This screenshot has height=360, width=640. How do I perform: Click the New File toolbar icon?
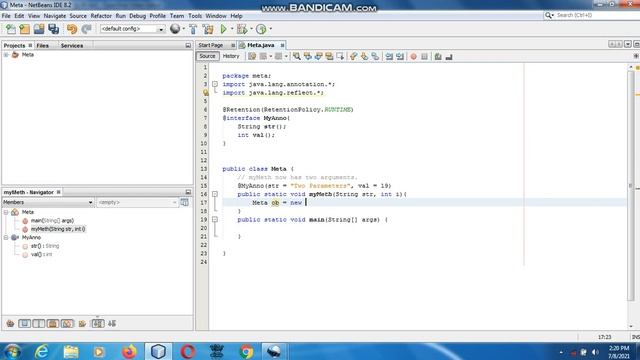11,29
